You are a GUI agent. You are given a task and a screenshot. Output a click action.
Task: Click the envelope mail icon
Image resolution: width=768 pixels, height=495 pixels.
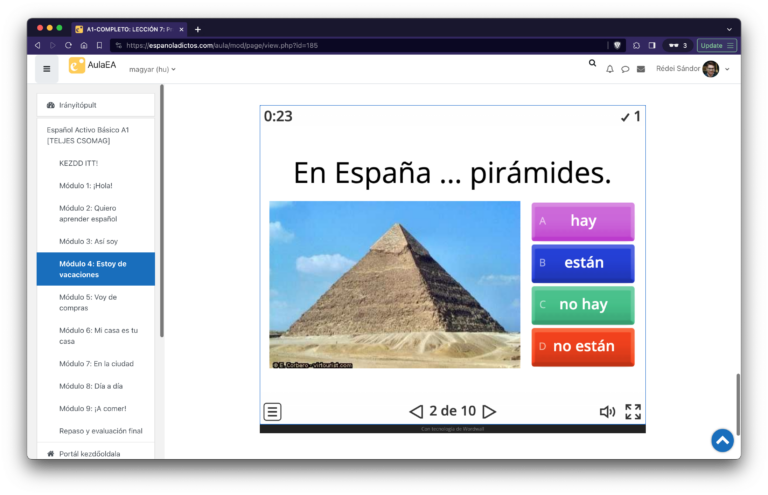[x=641, y=69]
